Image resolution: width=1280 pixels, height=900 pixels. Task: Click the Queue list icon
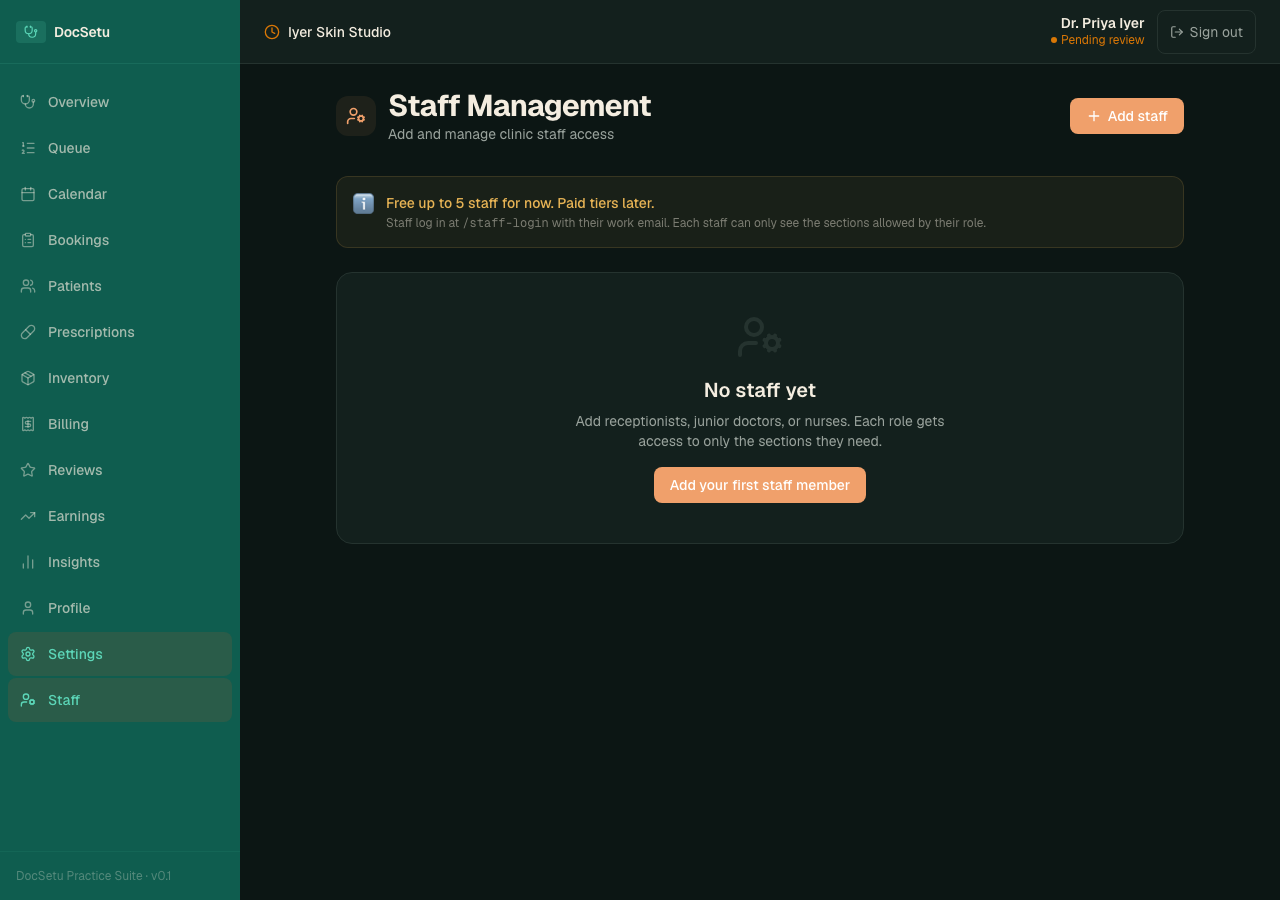click(28, 148)
